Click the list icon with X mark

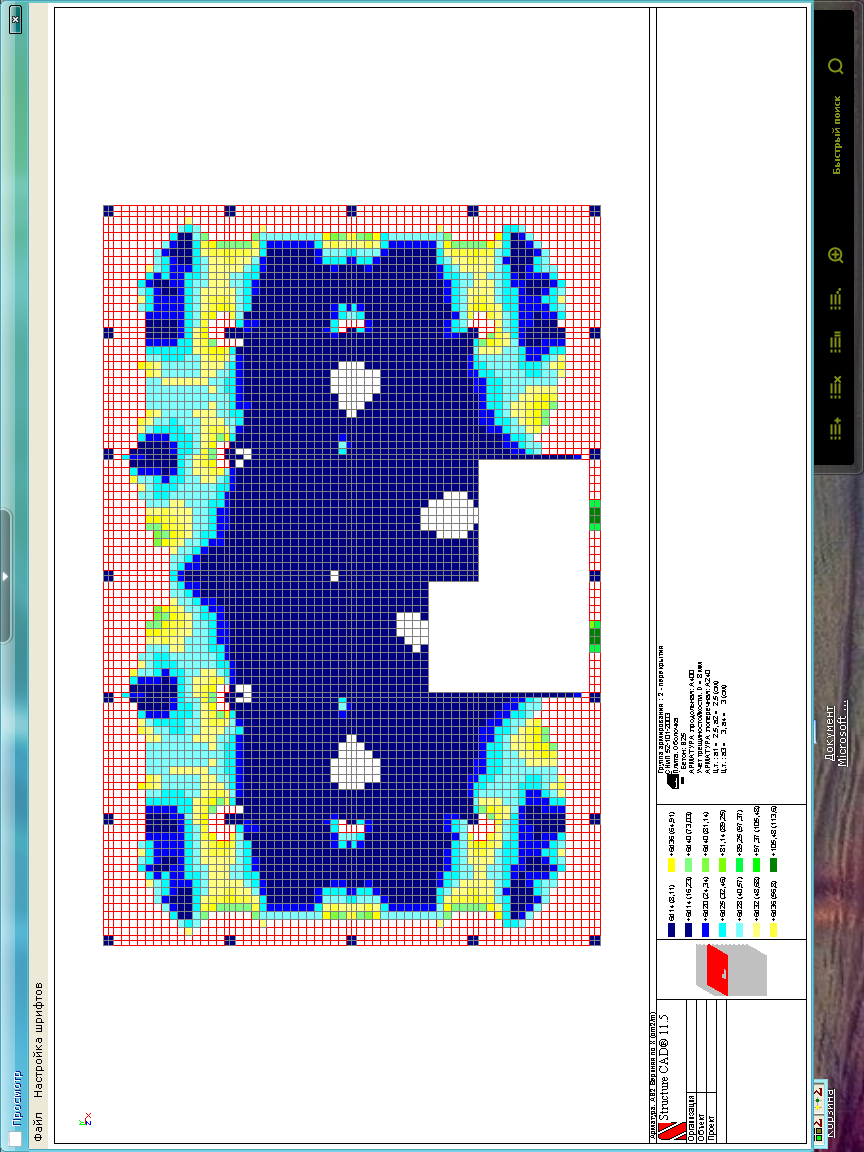(836, 386)
